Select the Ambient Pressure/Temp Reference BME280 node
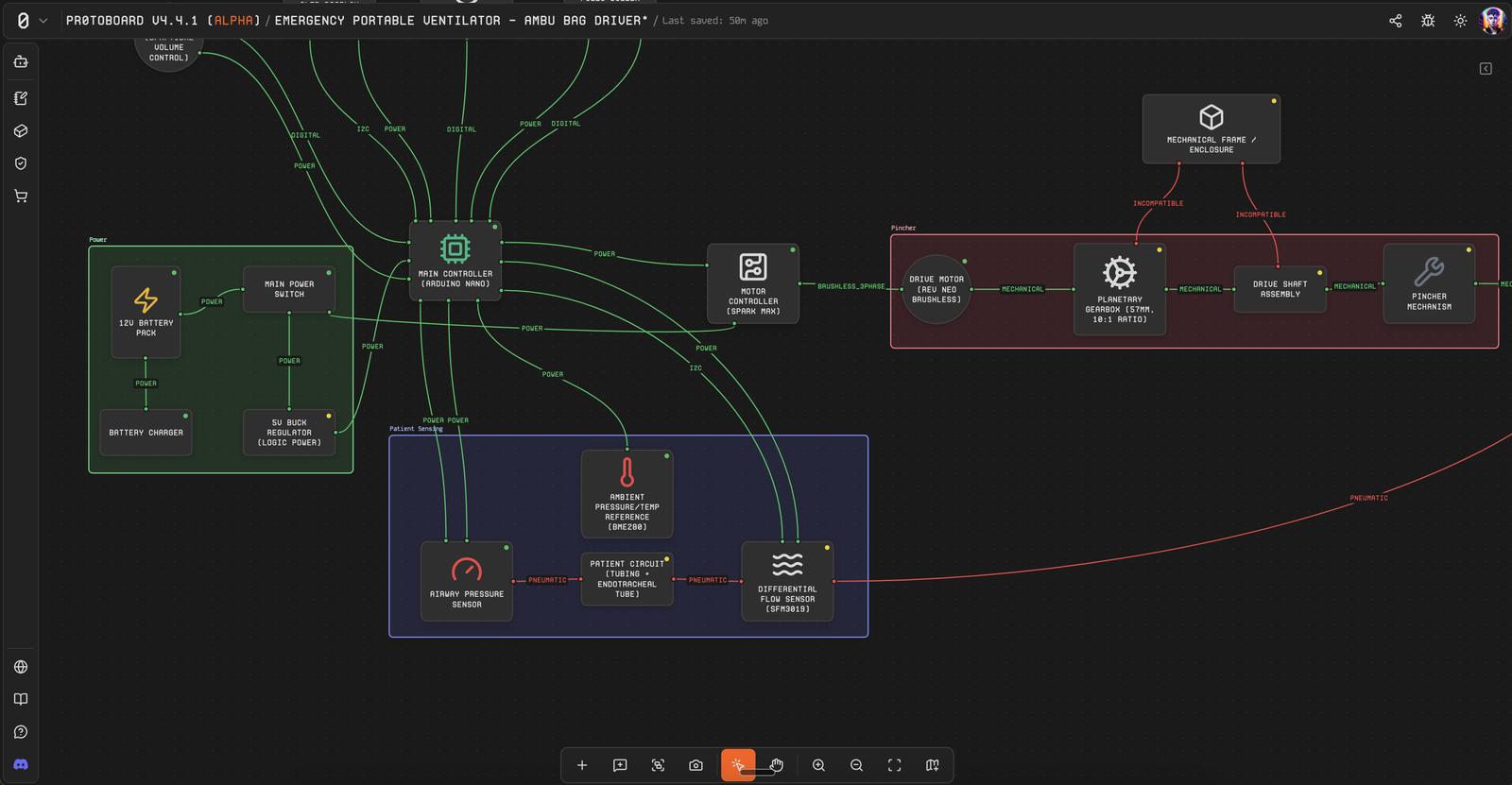Image resolution: width=1512 pixels, height=785 pixels. click(x=627, y=493)
